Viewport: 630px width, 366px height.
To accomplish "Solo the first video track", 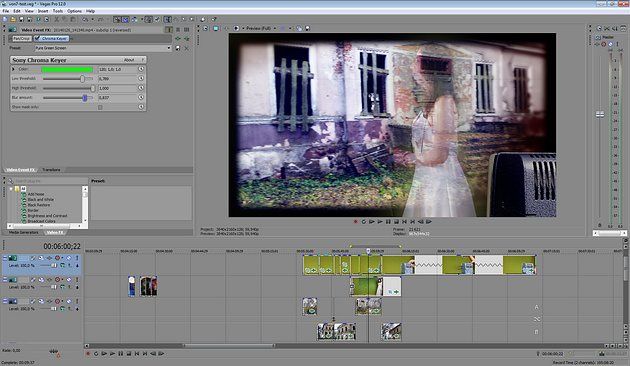I will [x=77, y=258].
